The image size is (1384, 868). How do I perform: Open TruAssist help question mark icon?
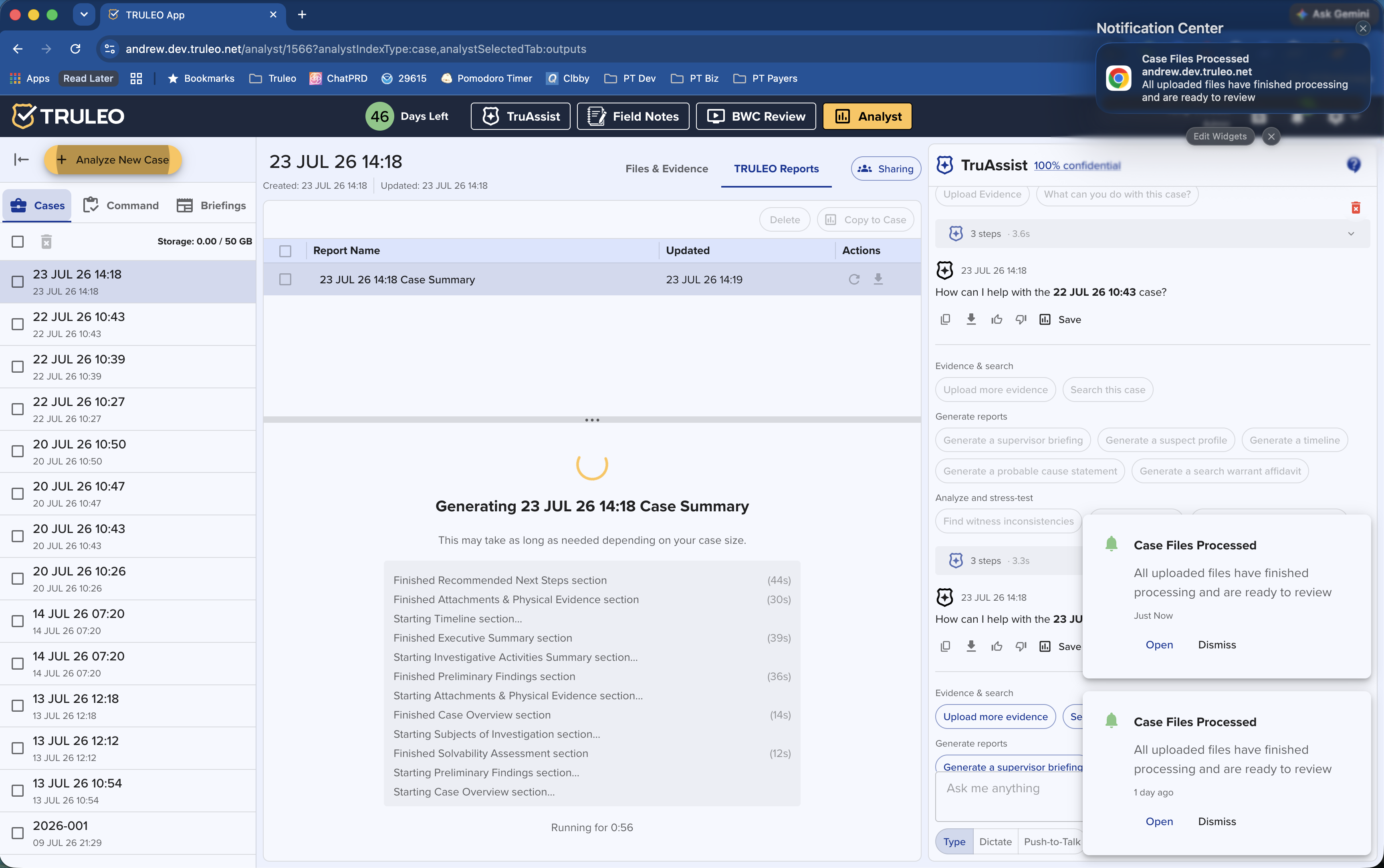[1354, 166]
